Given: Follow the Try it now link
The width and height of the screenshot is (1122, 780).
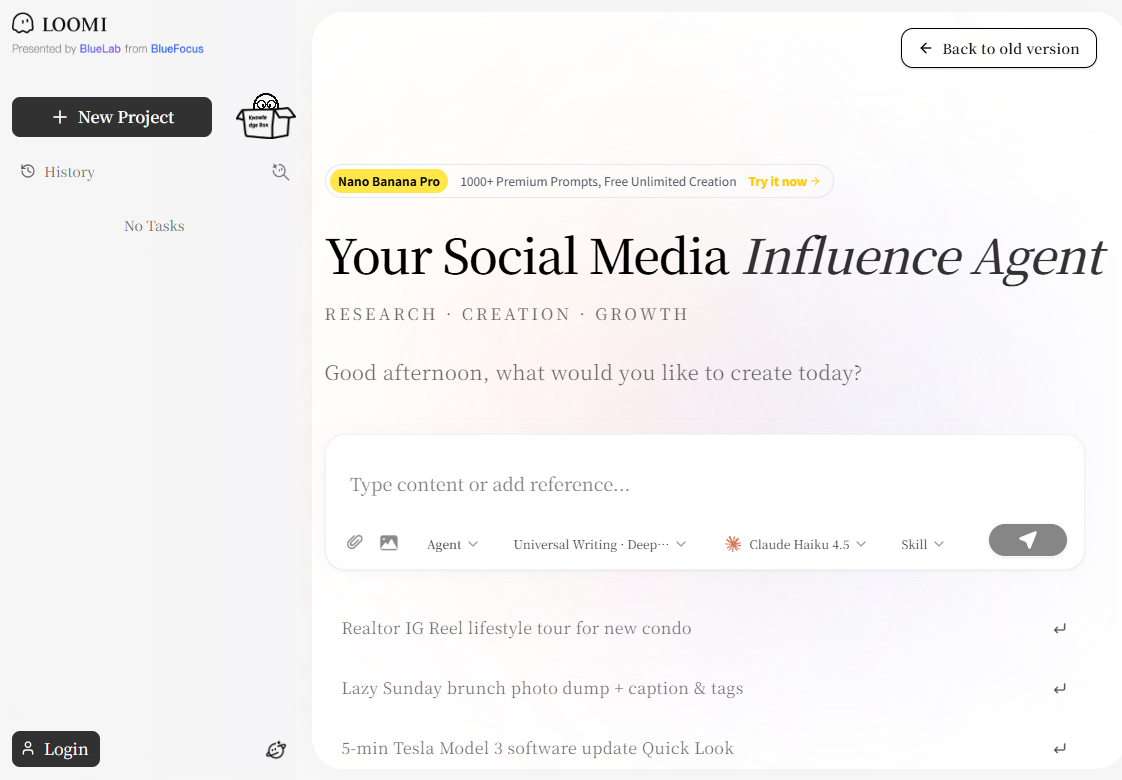Looking at the screenshot, I should pyautogui.click(x=783, y=182).
